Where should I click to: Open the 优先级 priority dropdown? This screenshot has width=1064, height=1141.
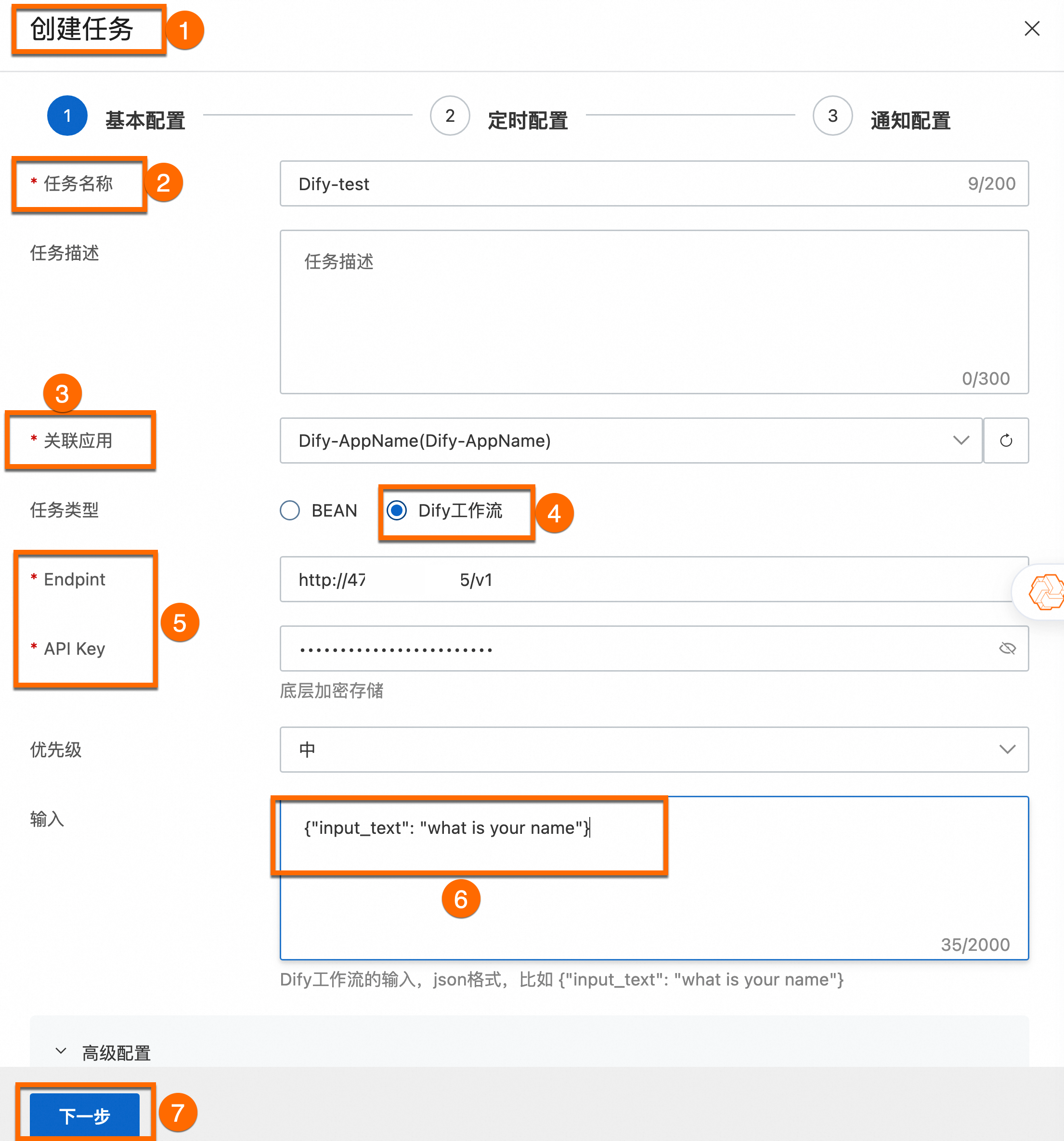pos(654,750)
